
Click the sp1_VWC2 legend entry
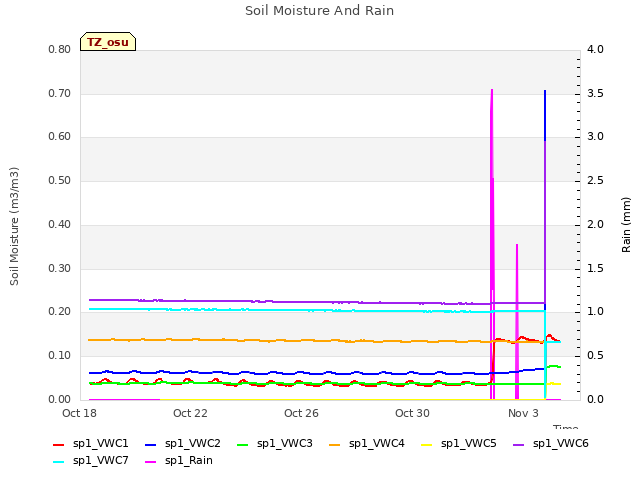coord(182,444)
